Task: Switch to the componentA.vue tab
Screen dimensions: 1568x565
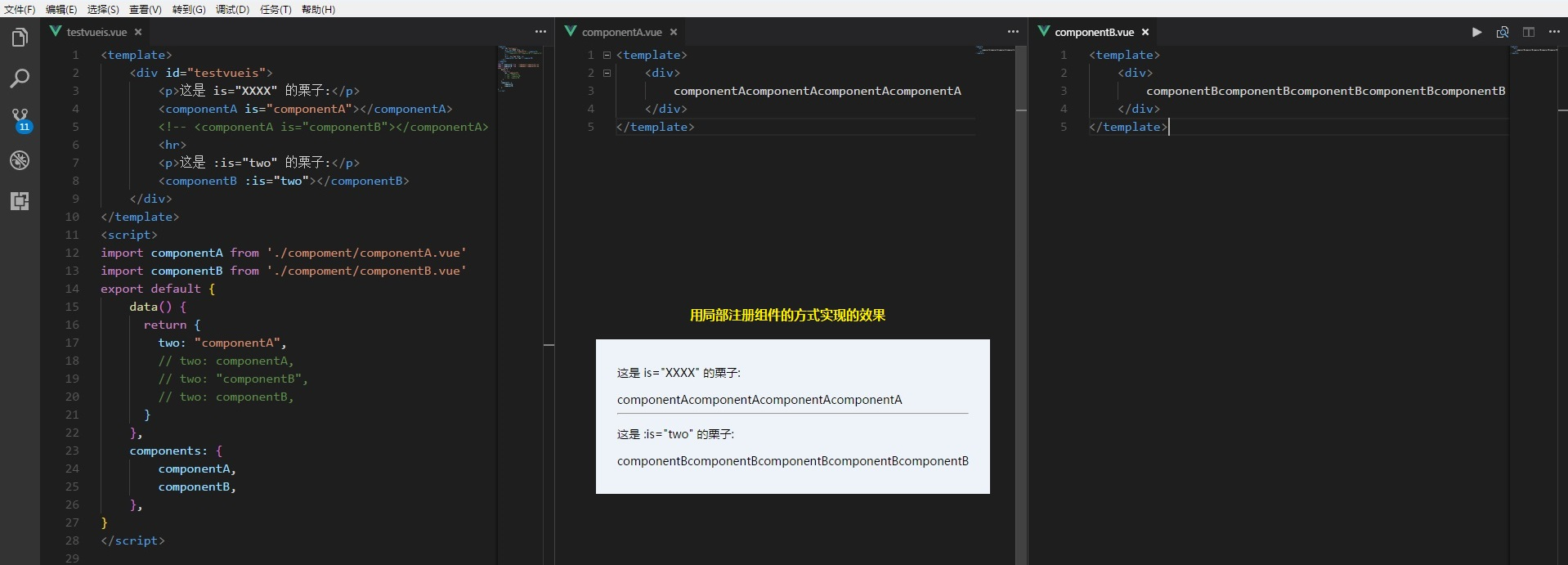Action: [621, 32]
